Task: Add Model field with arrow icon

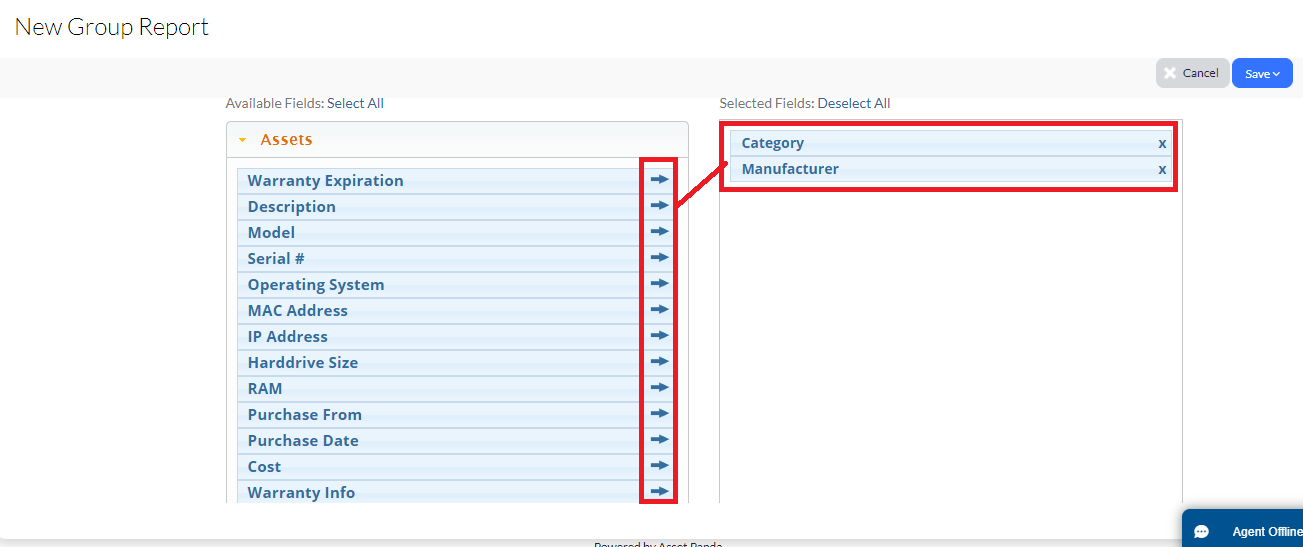Action: pyautogui.click(x=659, y=232)
